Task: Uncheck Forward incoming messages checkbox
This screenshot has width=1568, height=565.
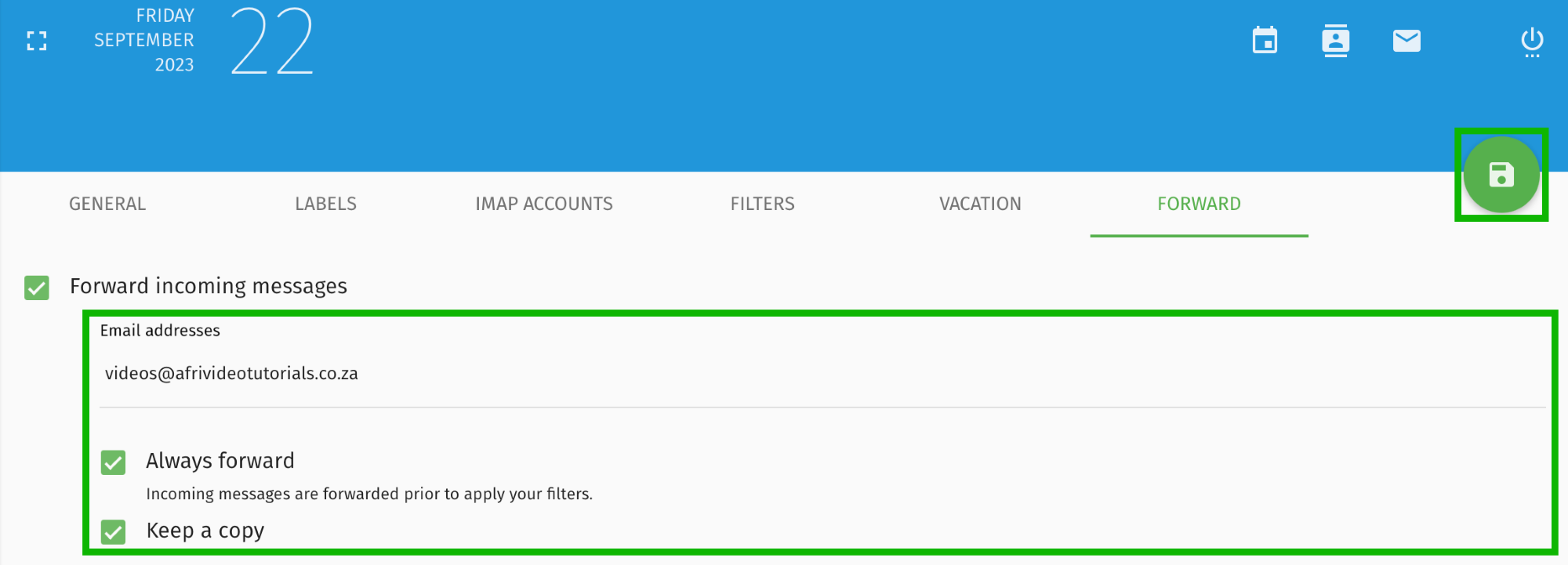Action: pyautogui.click(x=37, y=288)
